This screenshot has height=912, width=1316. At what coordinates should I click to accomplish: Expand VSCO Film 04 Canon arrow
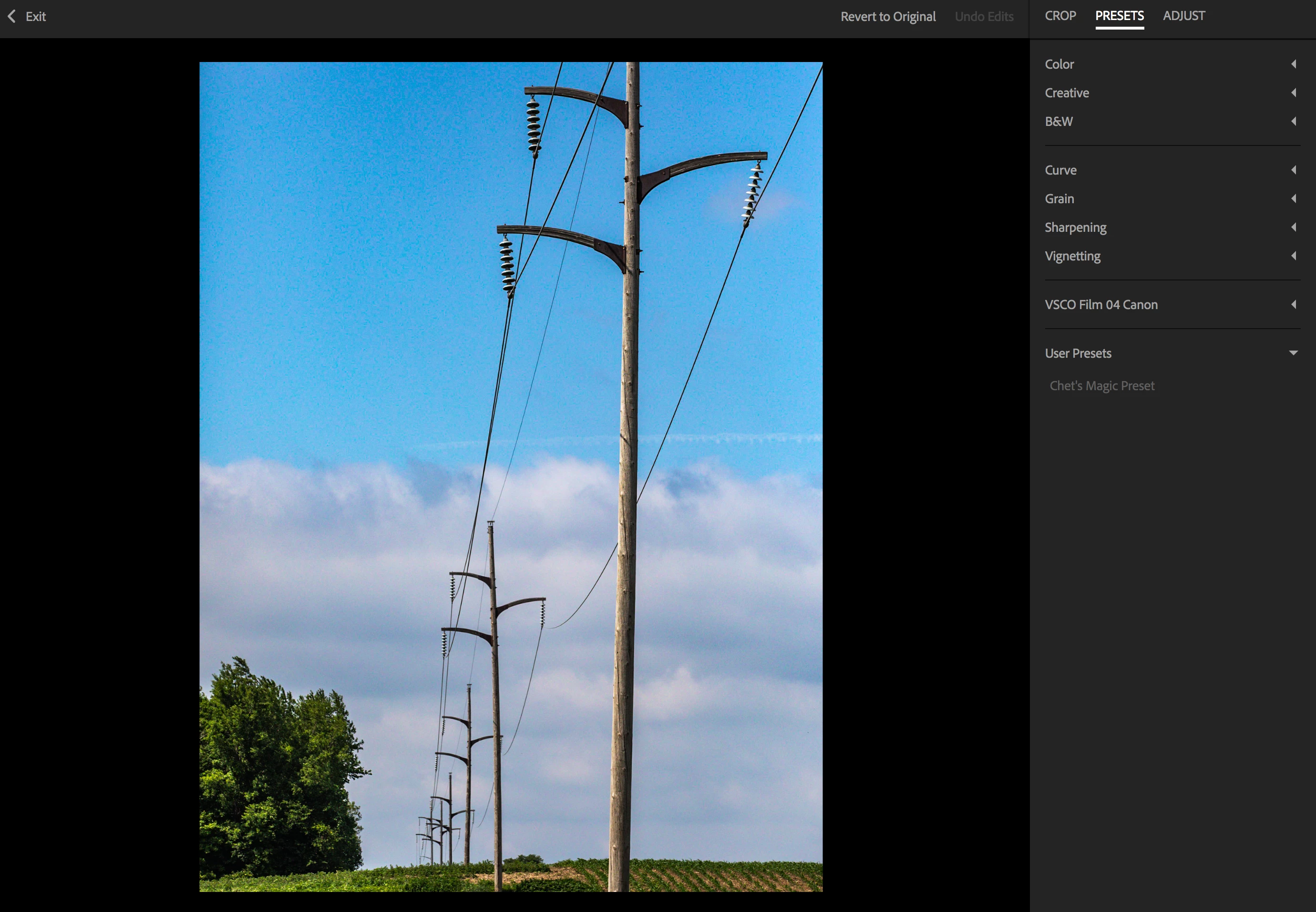coord(1294,304)
